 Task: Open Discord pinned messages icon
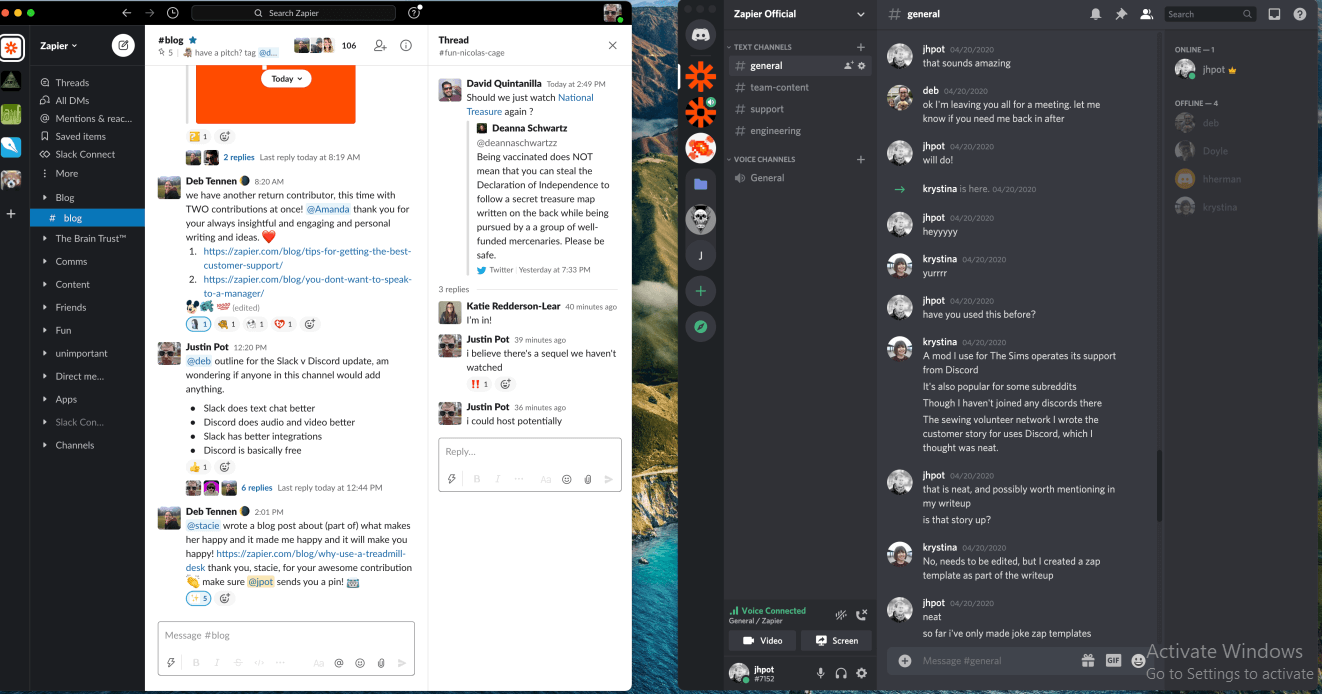pyautogui.click(x=1121, y=14)
